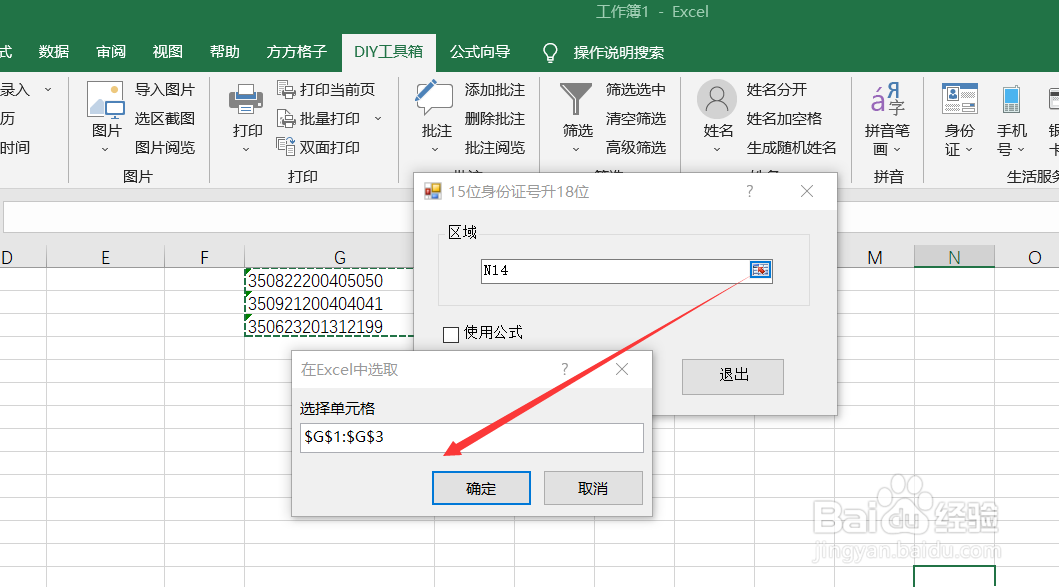Switch to the 审阅 tab

111,52
